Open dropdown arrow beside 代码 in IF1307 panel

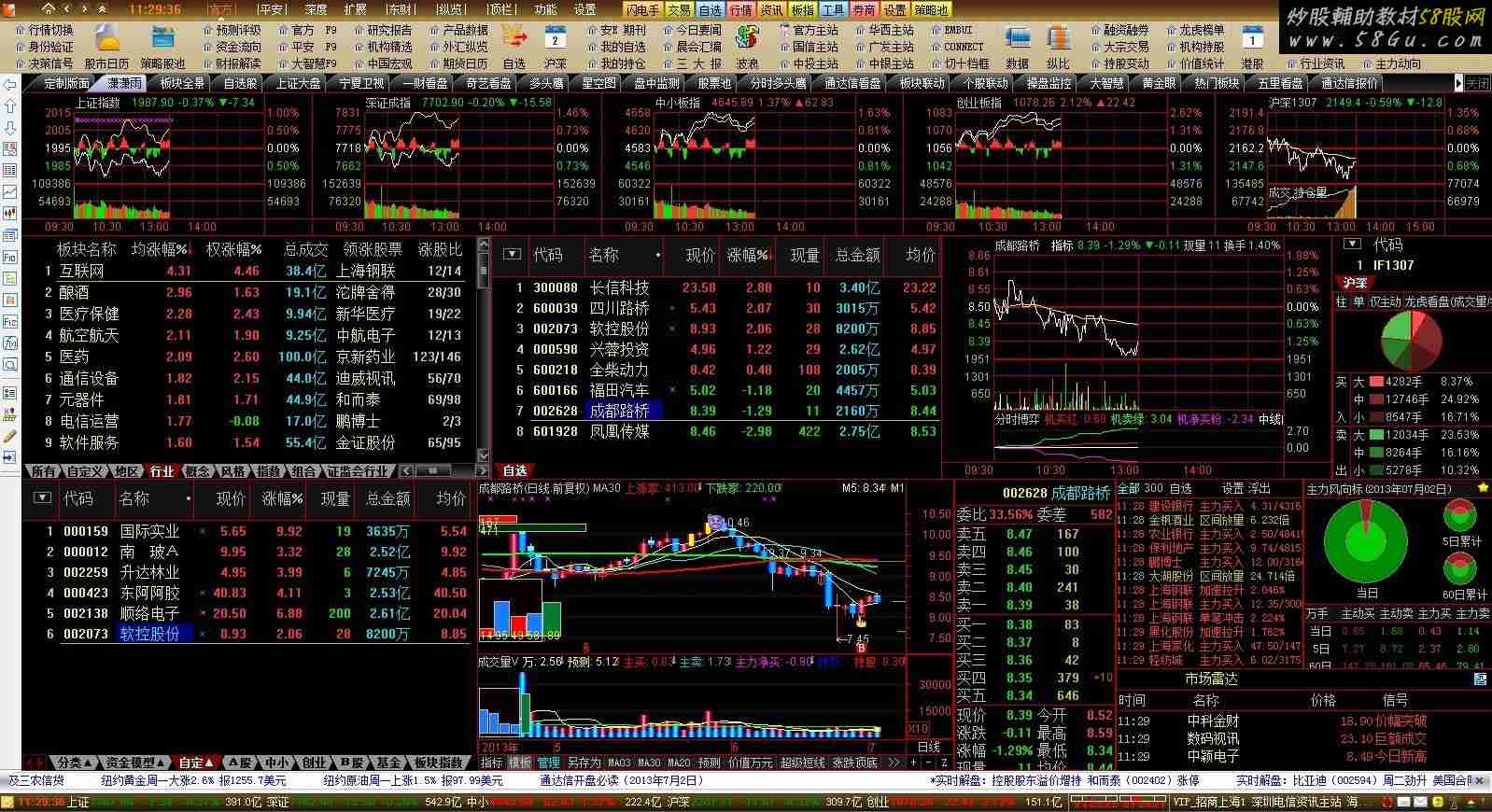pyautogui.click(x=1353, y=245)
